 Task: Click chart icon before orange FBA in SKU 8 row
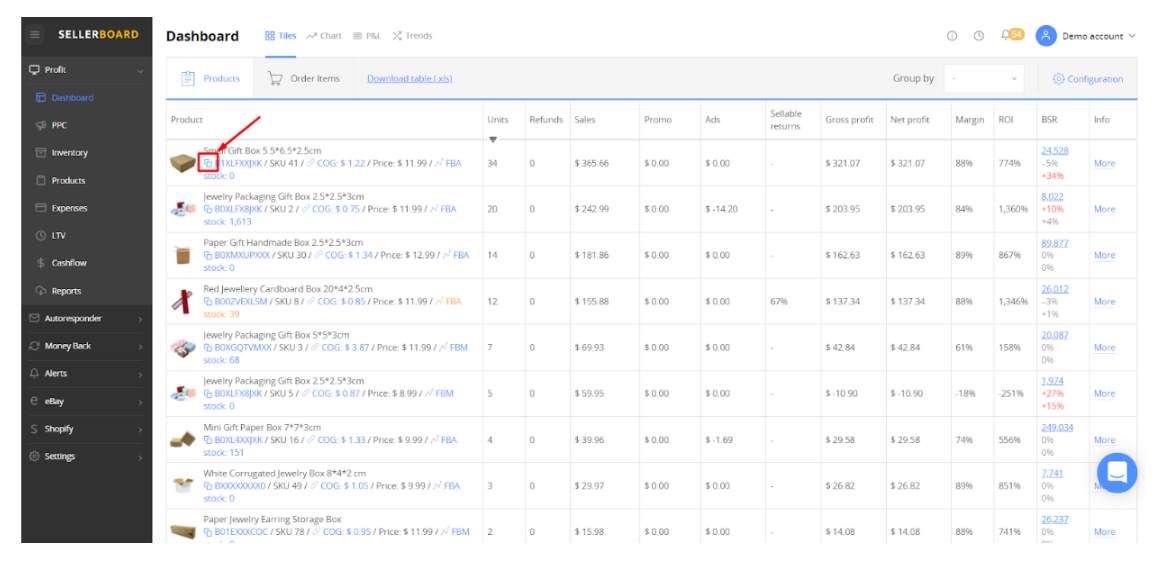(x=438, y=302)
